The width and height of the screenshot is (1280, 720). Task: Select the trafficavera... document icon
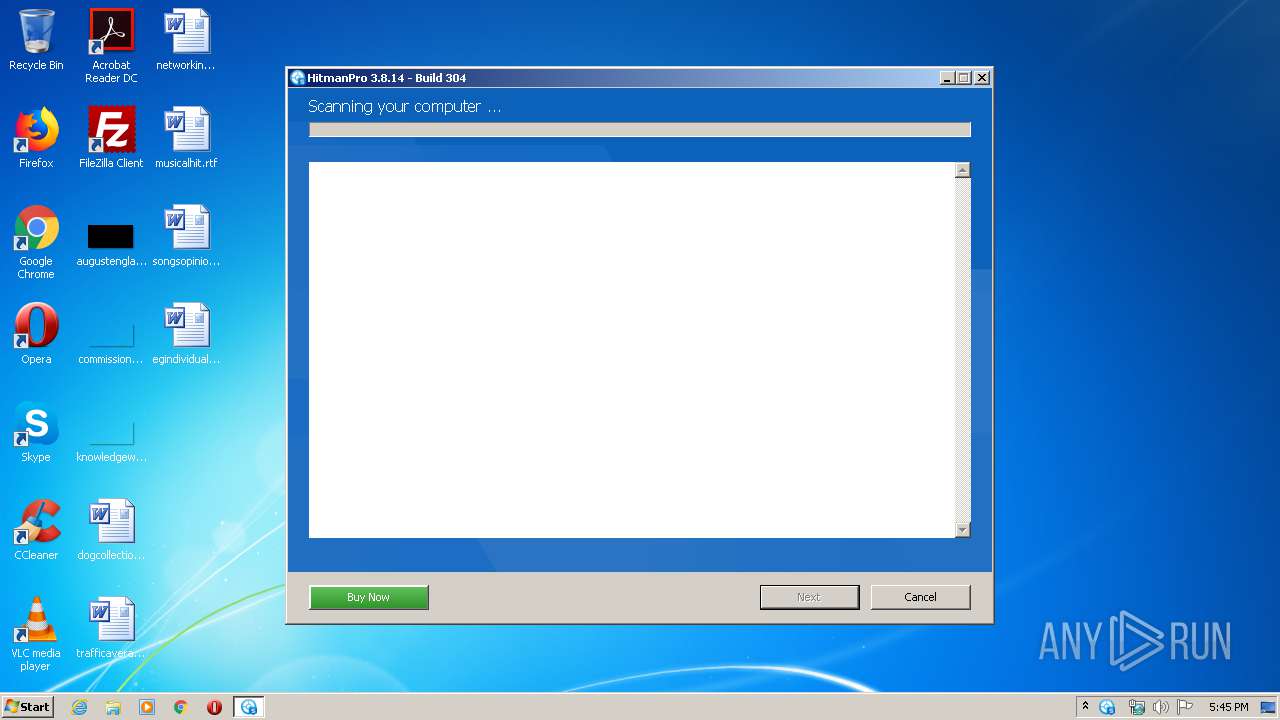[111, 628]
